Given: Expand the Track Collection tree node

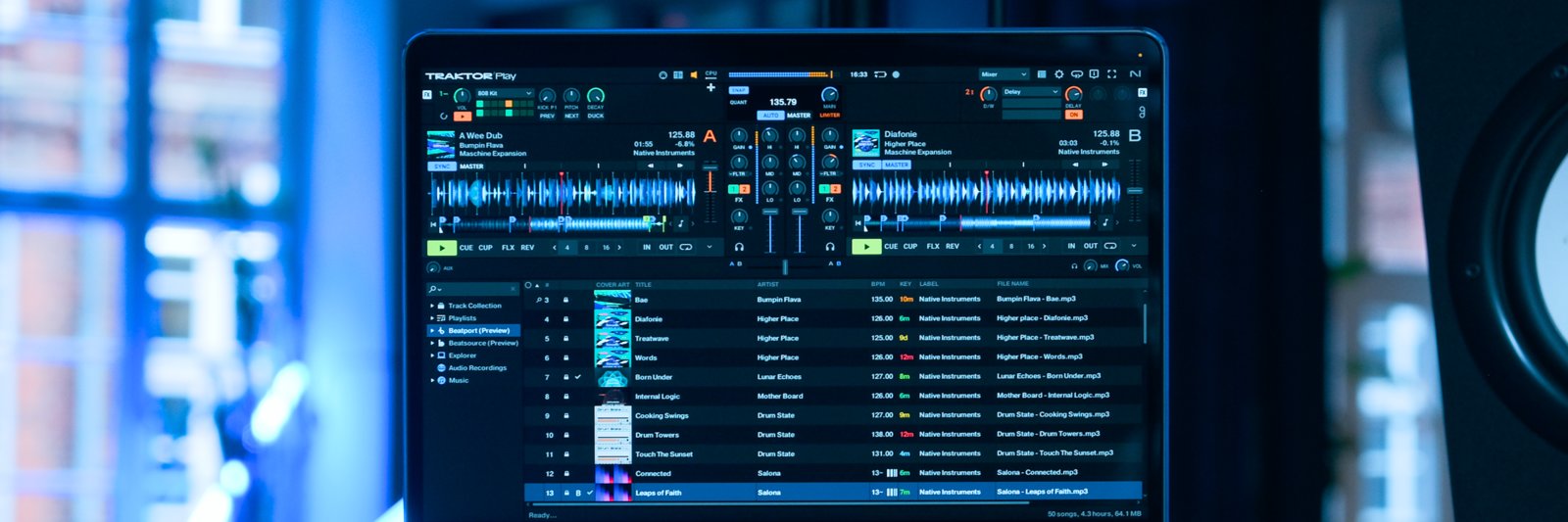Looking at the screenshot, I should click(x=432, y=306).
